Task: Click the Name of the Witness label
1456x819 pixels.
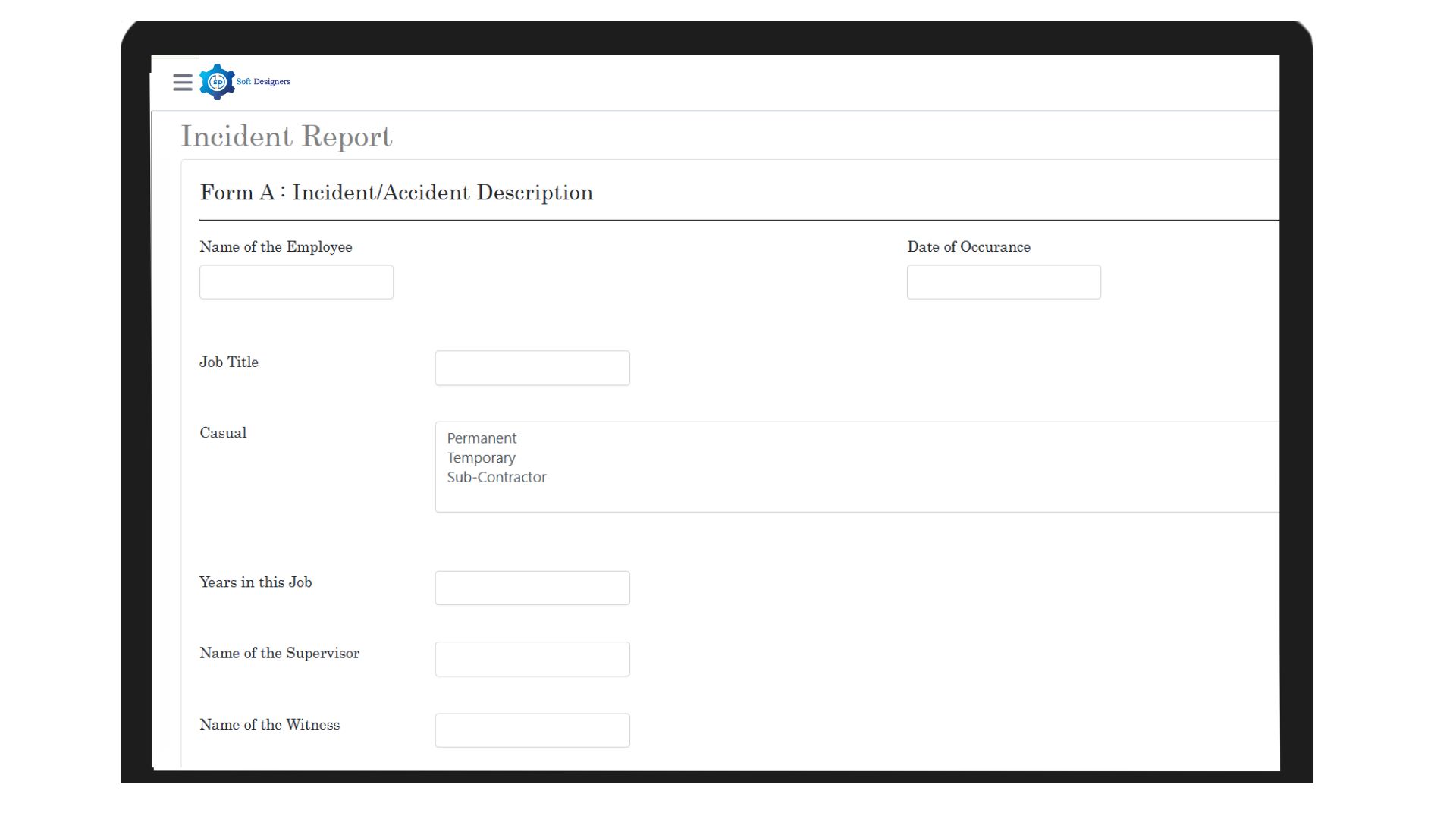Action: pos(269,725)
